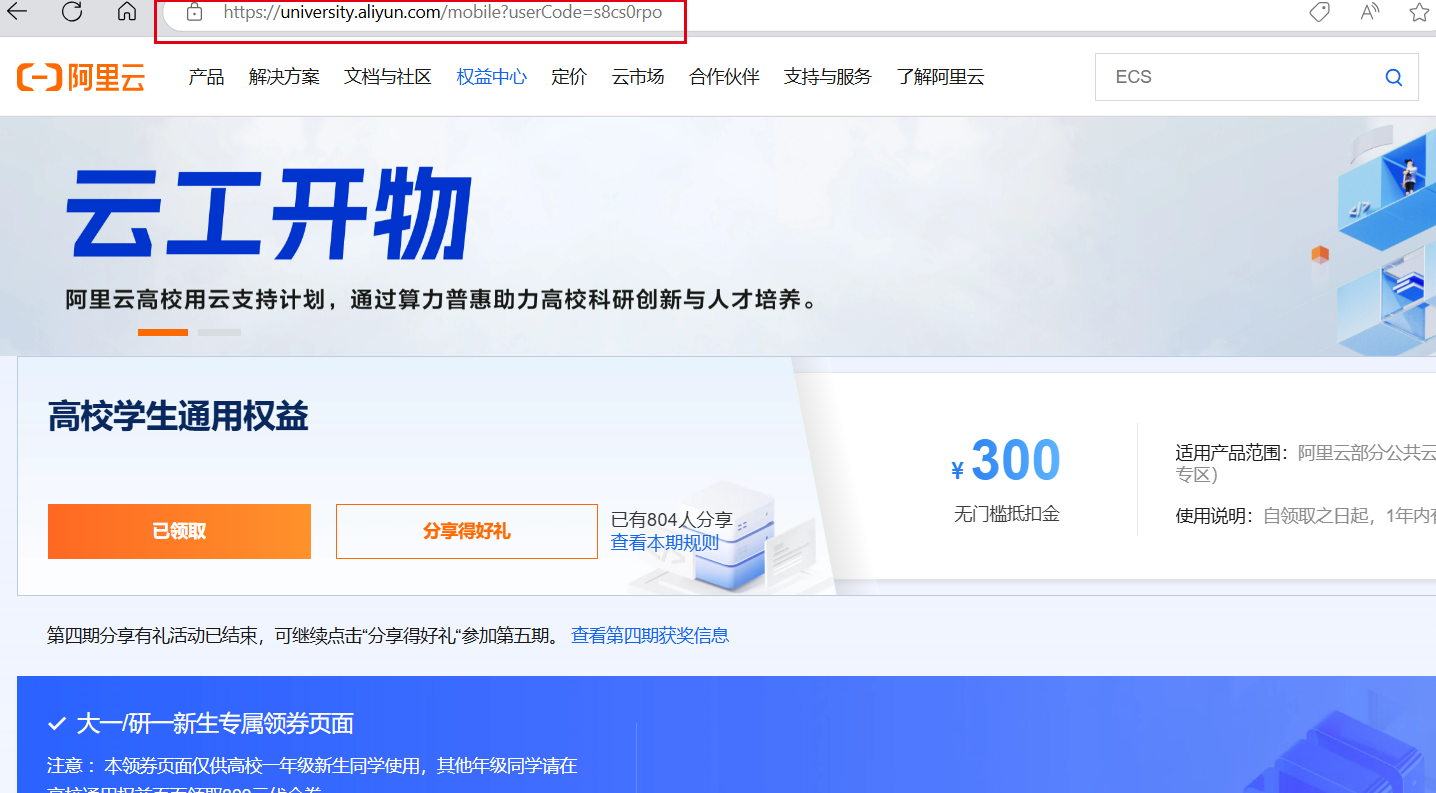The height and width of the screenshot is (793, 1436).
Task: Click the shopping tag icon in address bar
Action: click(1319, 12)
